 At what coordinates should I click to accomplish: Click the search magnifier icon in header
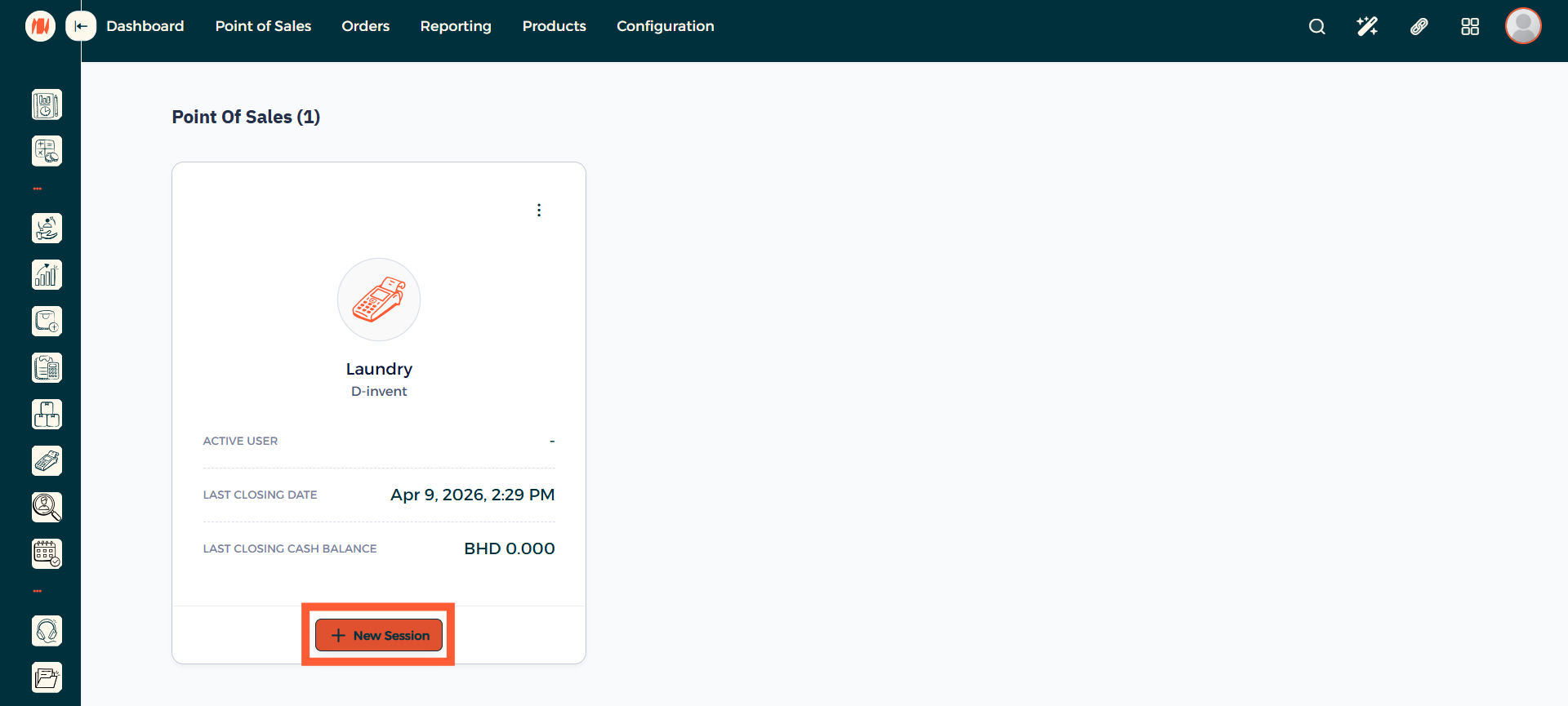point(1316,27)
